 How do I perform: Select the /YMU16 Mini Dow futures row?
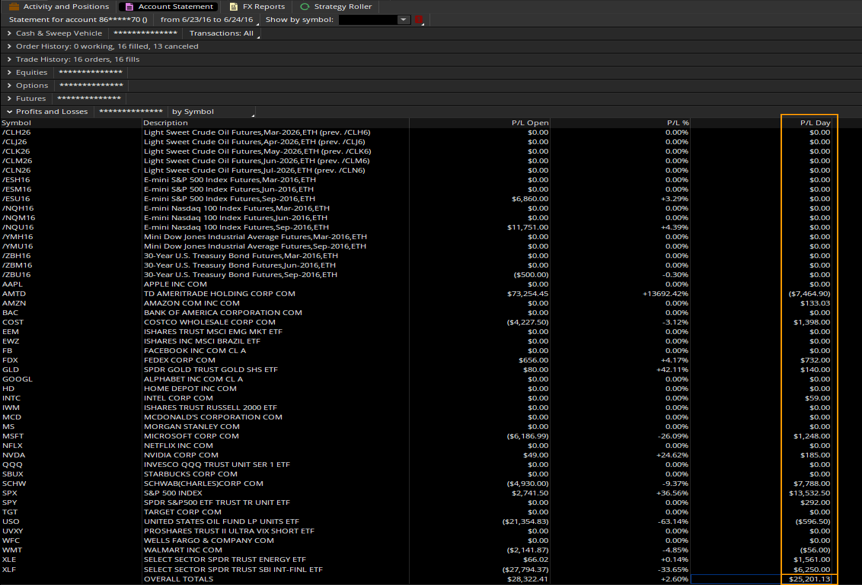(x=431, y=246)
